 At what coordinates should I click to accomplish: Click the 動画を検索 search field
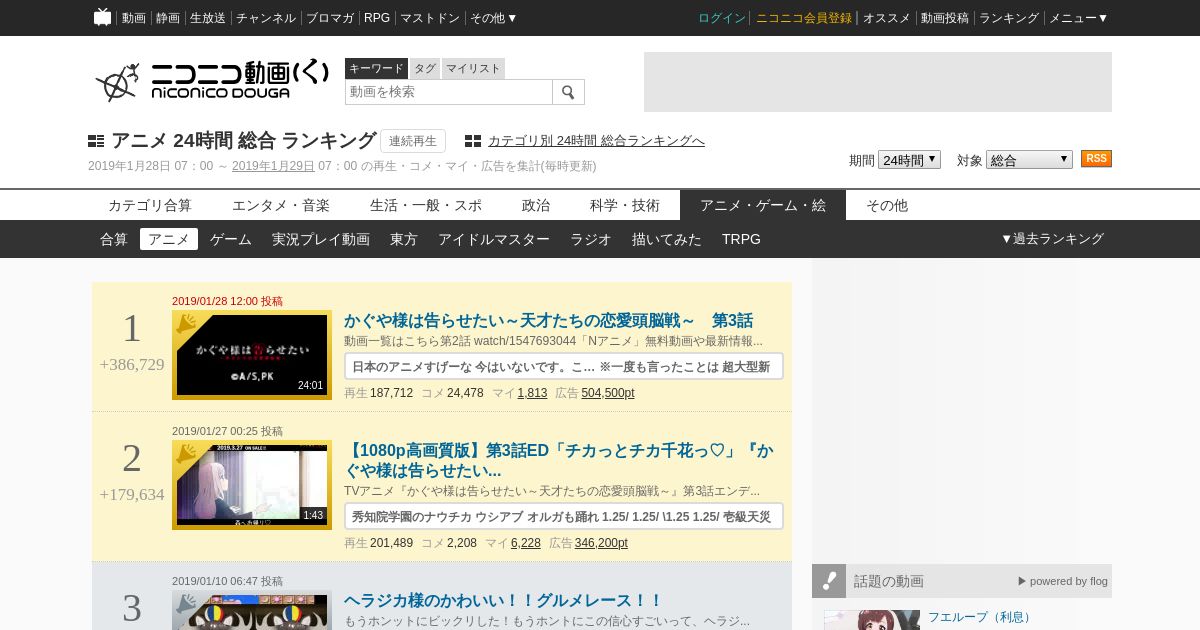tap(448, 92)
